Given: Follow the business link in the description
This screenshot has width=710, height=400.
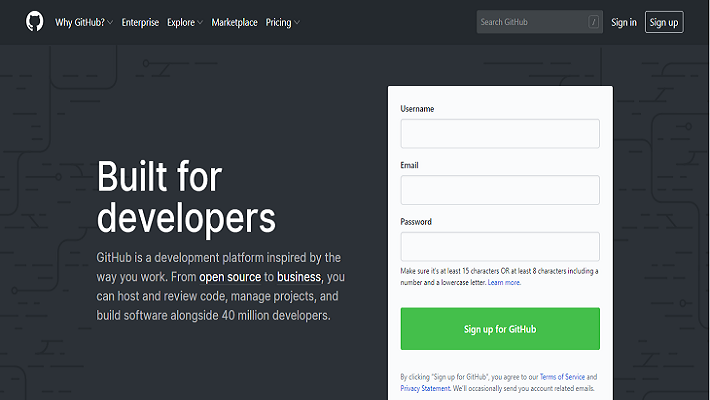Looking at the screenshot, I should click(299, 276).
